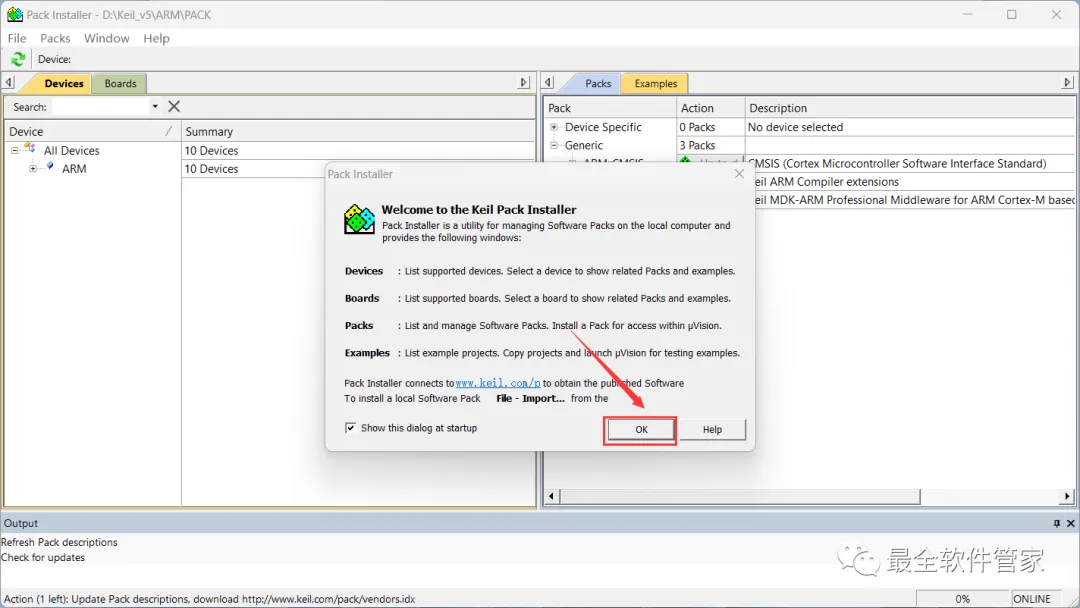The height and width of the screenshot is (608, 1080).
Task: Collapse the Generic packs node
Action: pos(554,145)
